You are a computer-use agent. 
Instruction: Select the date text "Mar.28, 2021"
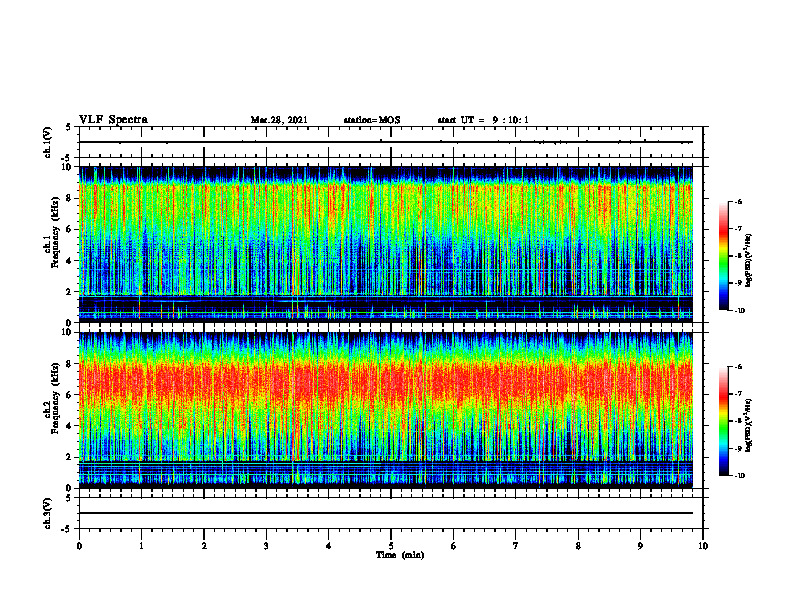(x=279, y=120)
